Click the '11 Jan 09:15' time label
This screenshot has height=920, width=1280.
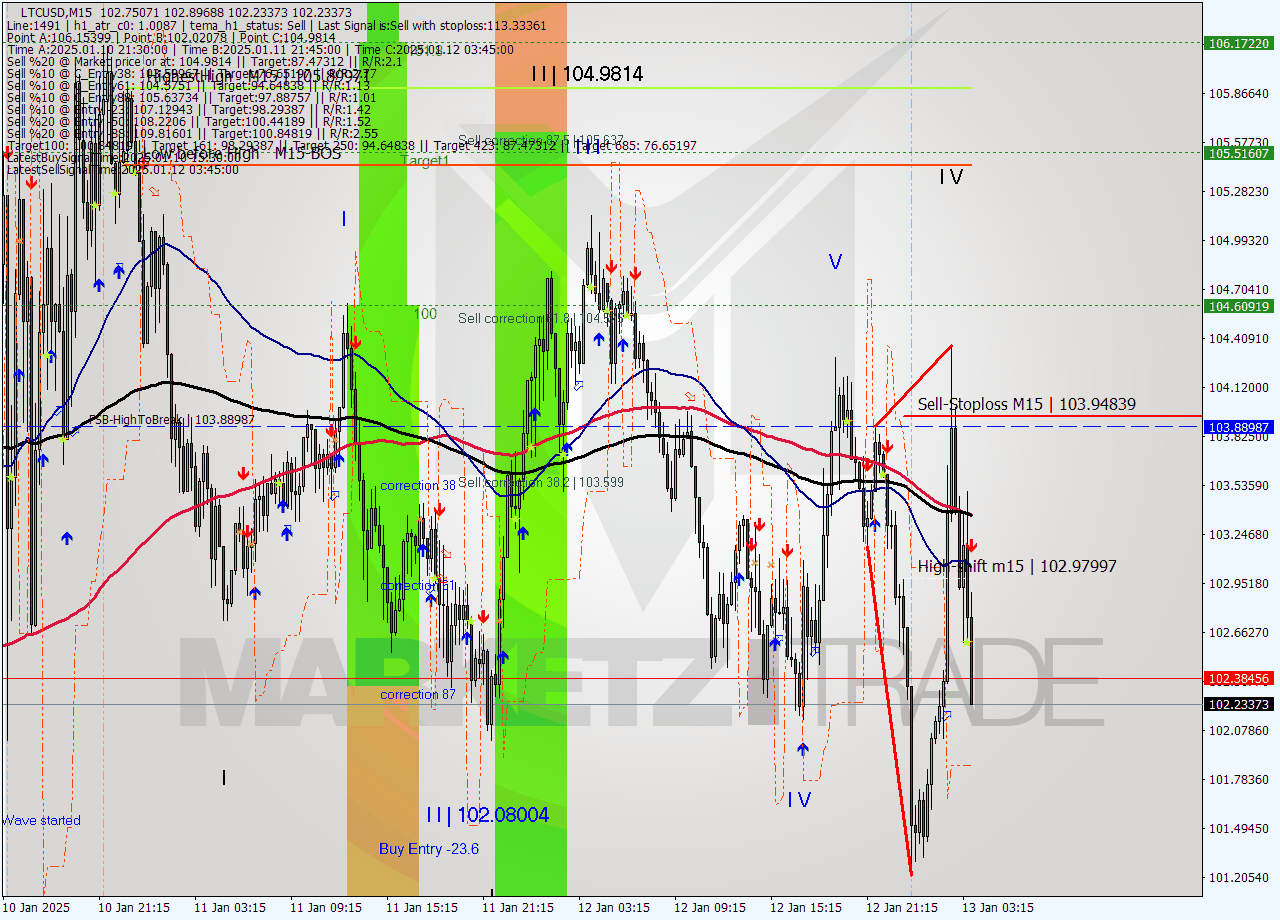click(326, 908)
